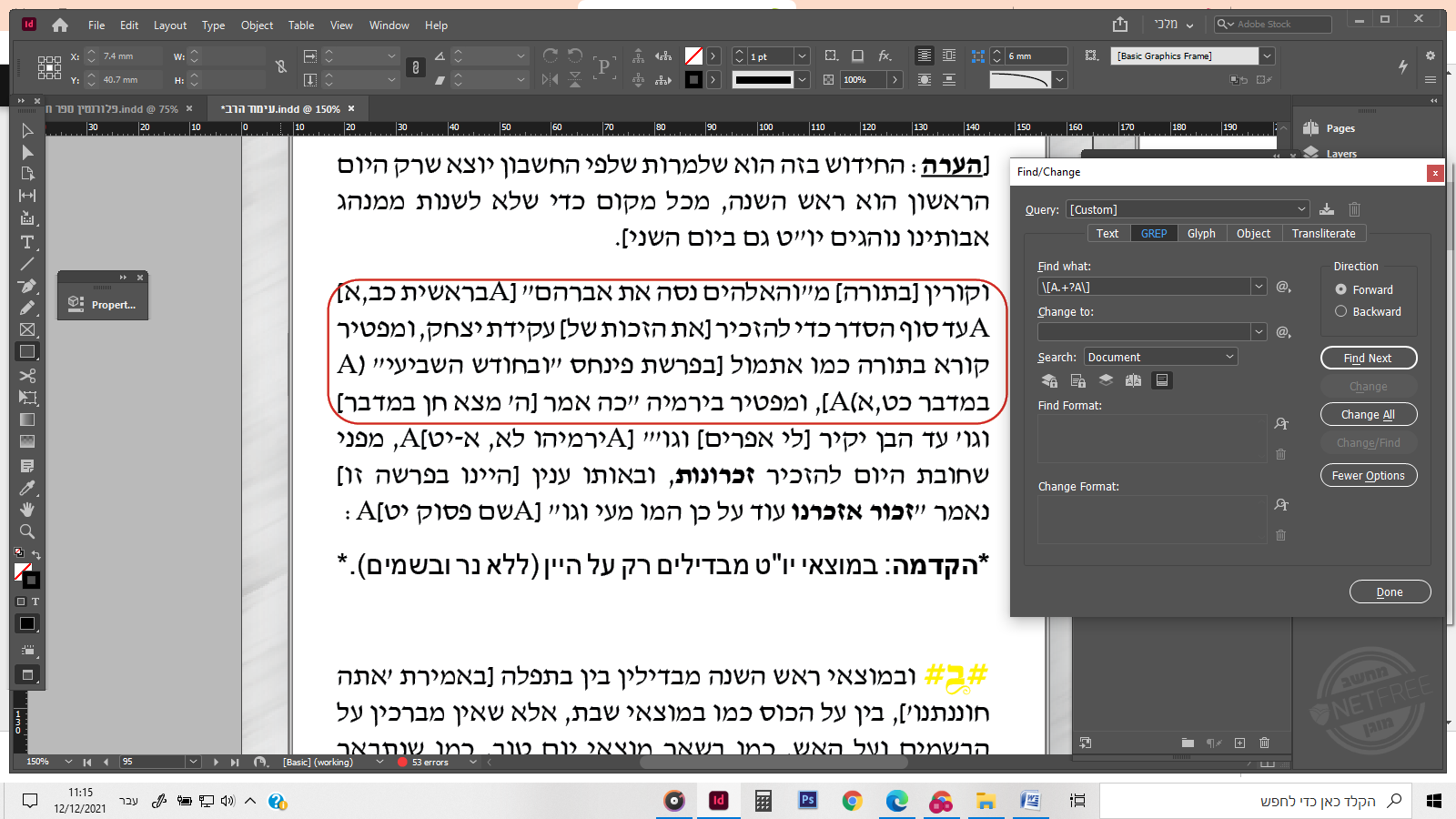The image size is (1456, 819).
Task: Open the Type menu
Action: point(213,25)
